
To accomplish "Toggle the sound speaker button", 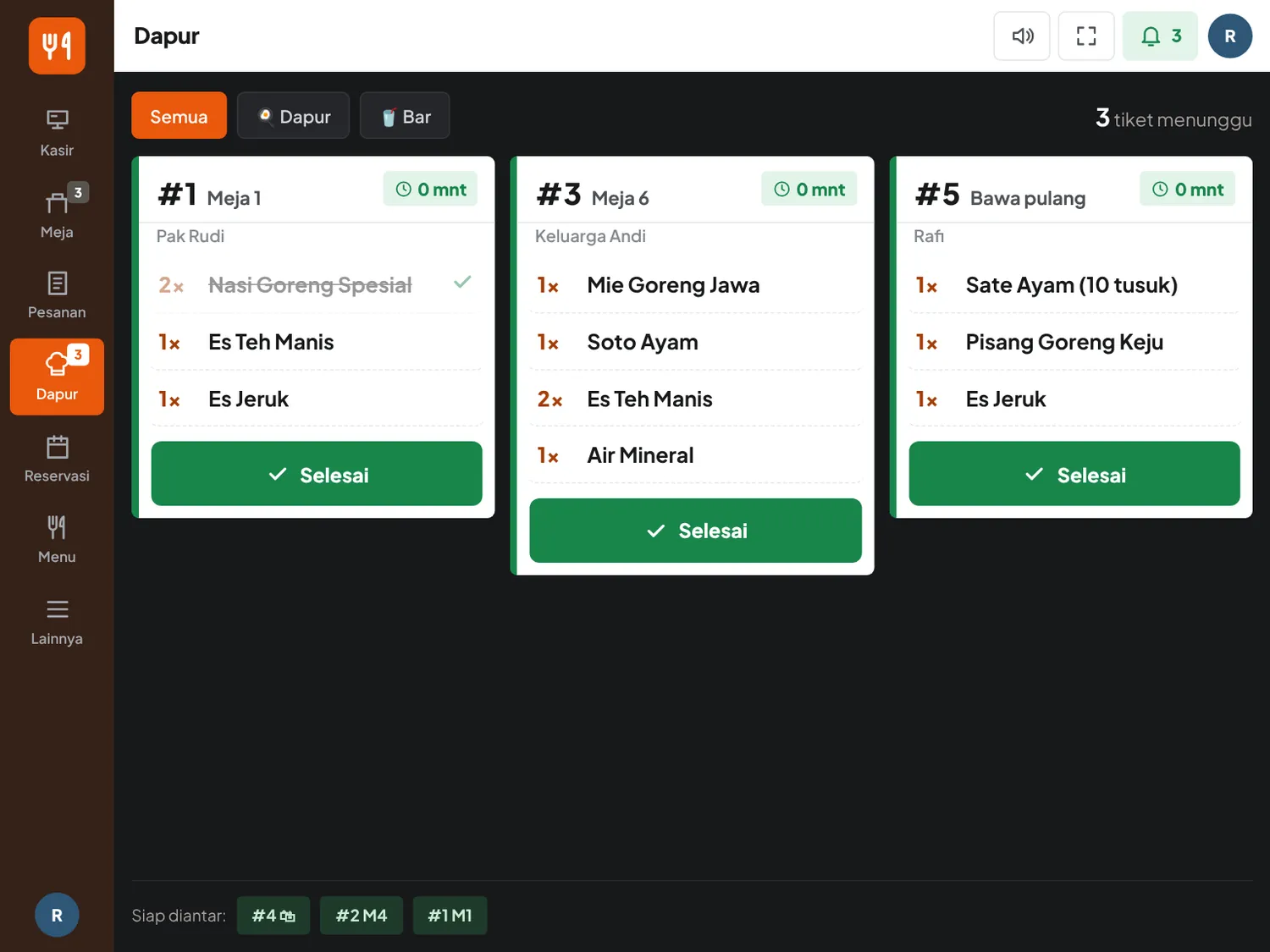I will tap(1022, 36).
